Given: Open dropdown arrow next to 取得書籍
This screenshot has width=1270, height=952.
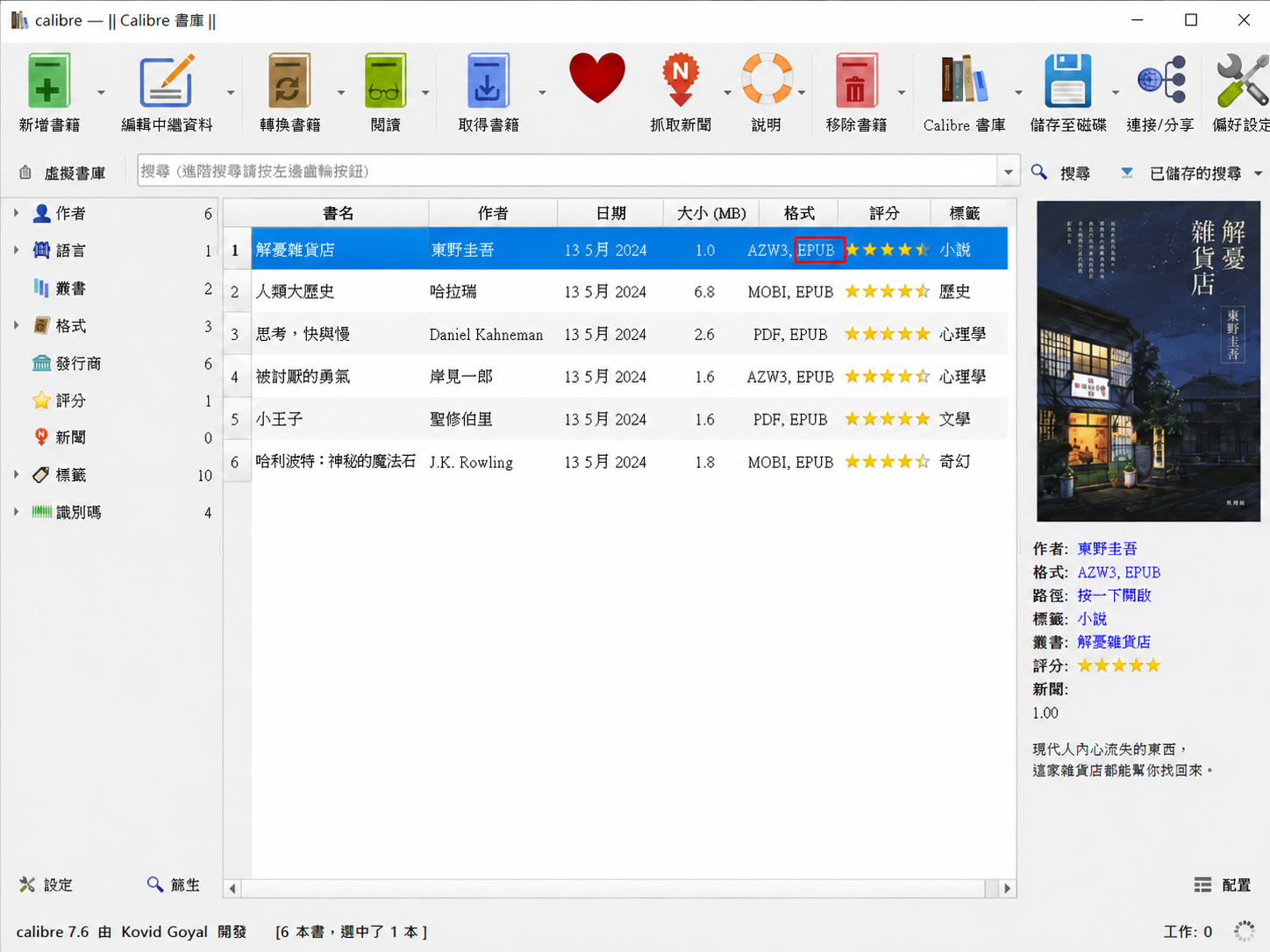Looking at the screenshot, I should point(542,92).
